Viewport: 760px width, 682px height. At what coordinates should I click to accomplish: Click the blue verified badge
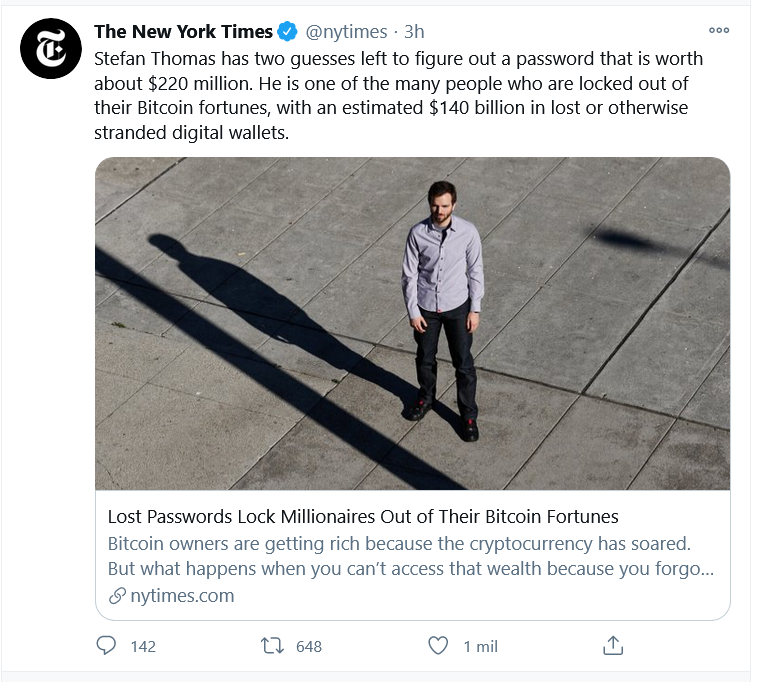point(289,32)
